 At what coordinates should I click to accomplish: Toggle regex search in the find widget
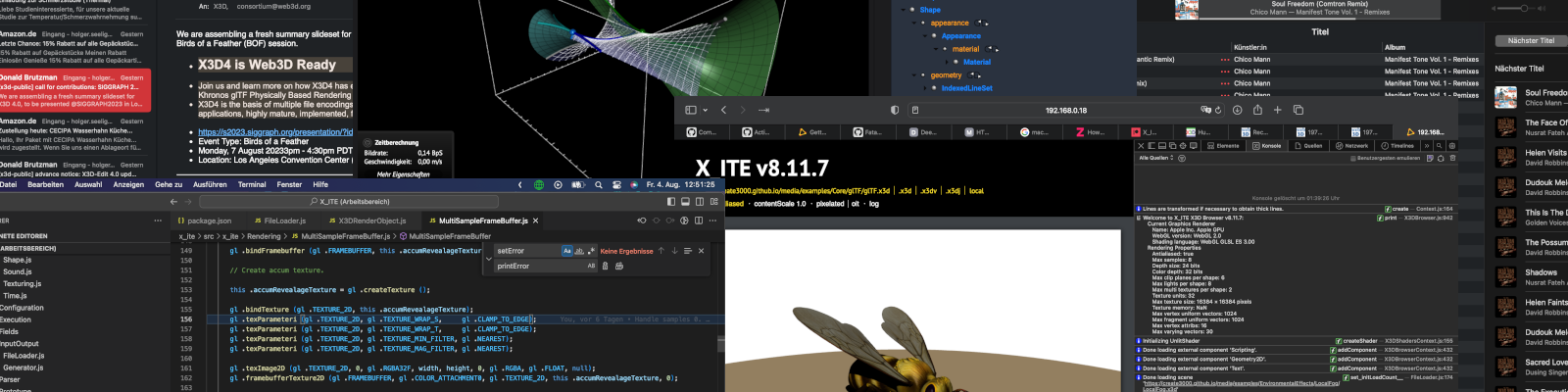point(590,251)
